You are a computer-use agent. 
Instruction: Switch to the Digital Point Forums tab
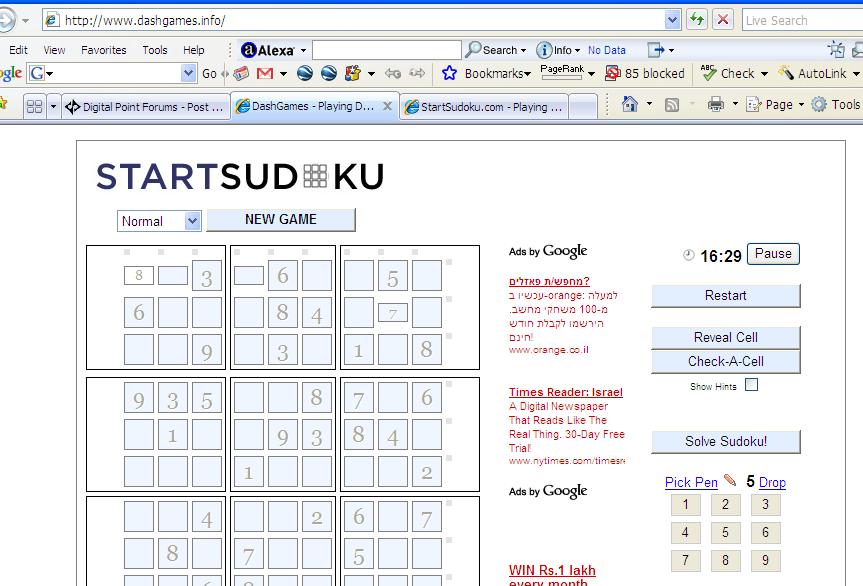click(x=145, y=107)
